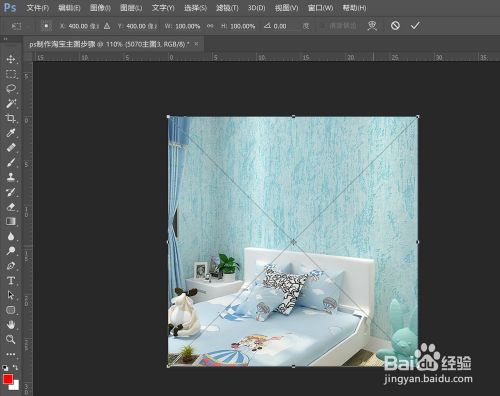Open the 文字(Y) menu
Screen dimensions: 500x396
click(x=163, y=8)
